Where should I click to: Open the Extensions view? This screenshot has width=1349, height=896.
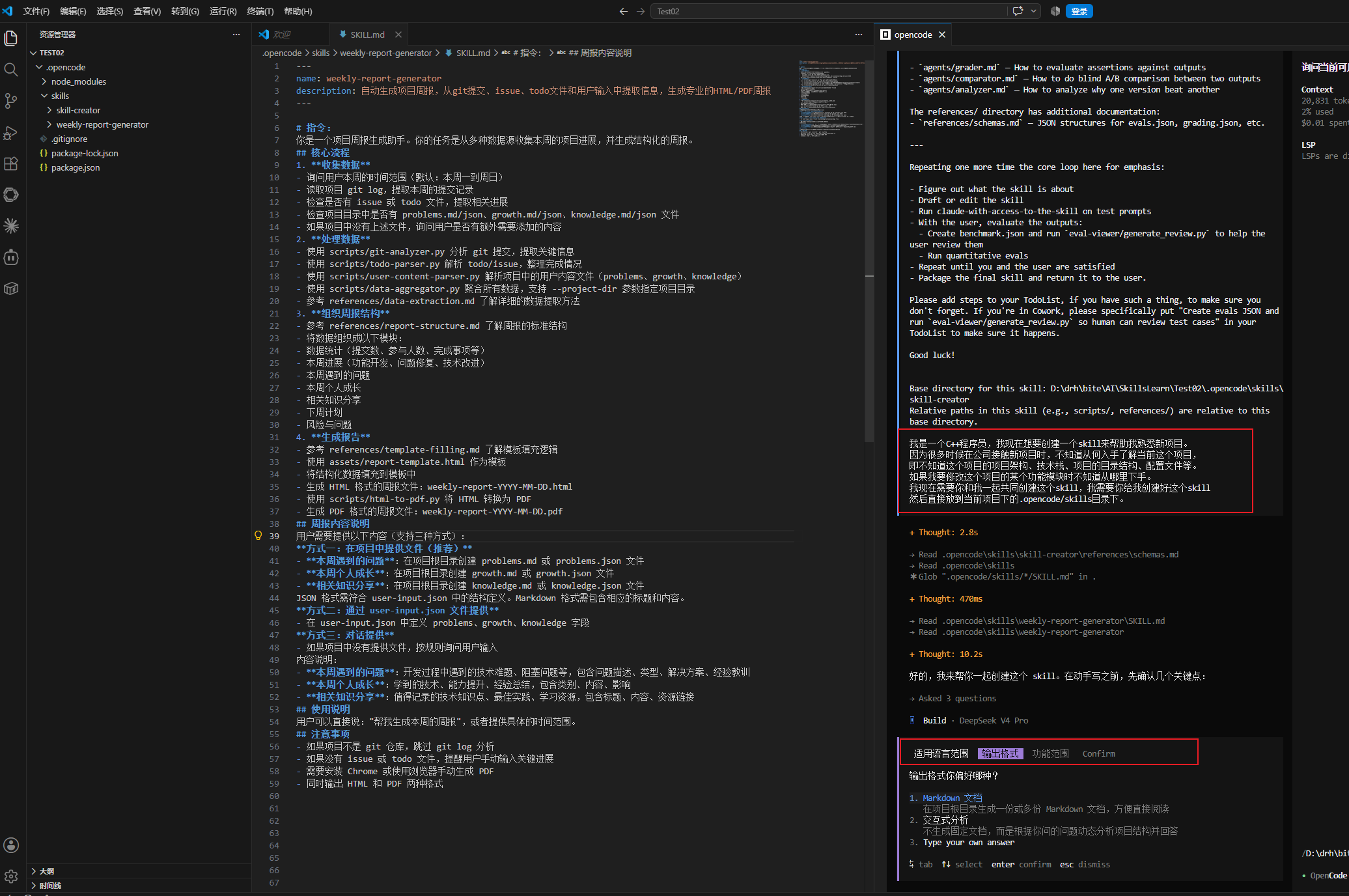[11, 163]
